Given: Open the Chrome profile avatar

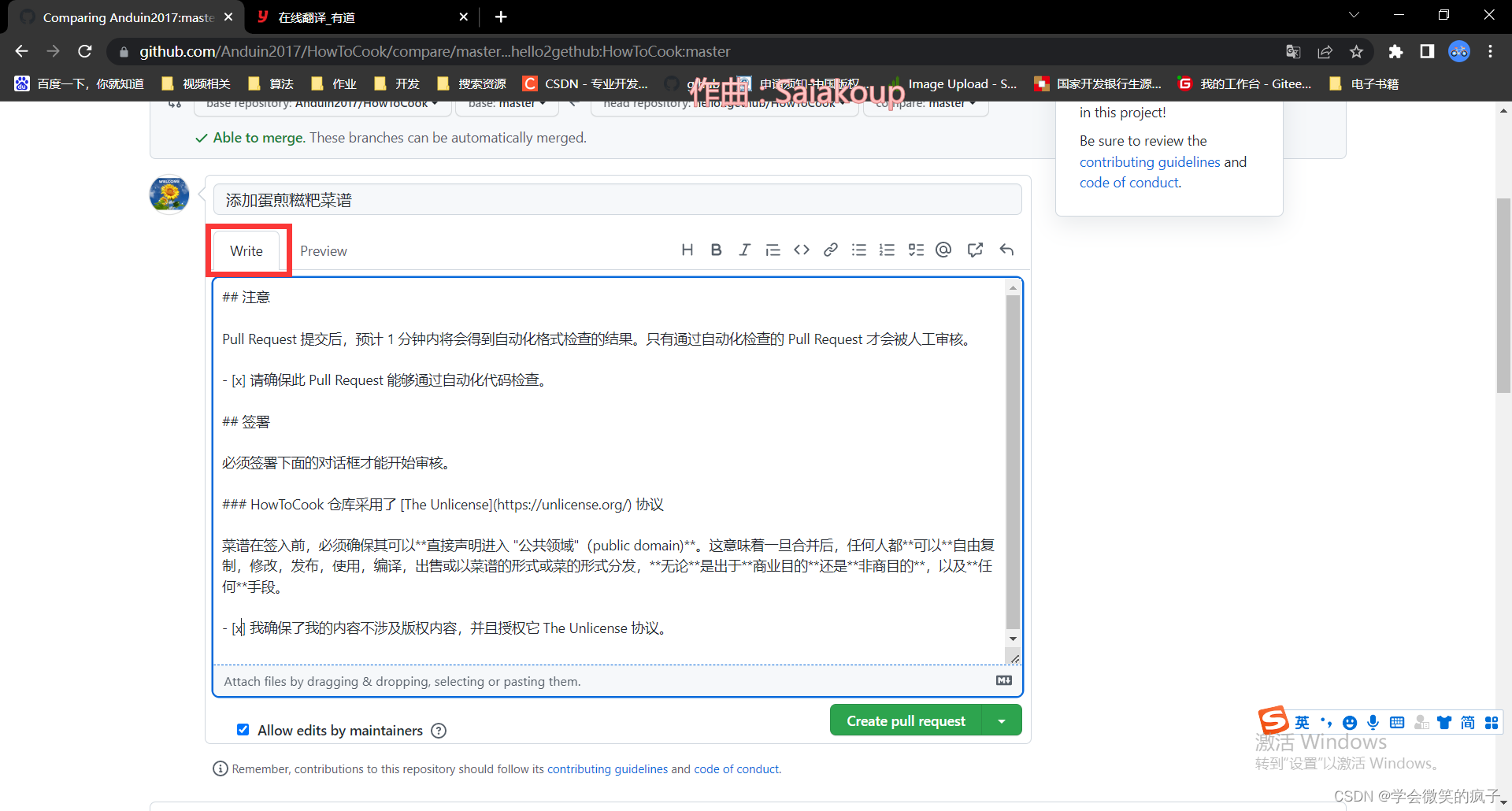Looking at the screenshot, I should tap(1459, 51).
